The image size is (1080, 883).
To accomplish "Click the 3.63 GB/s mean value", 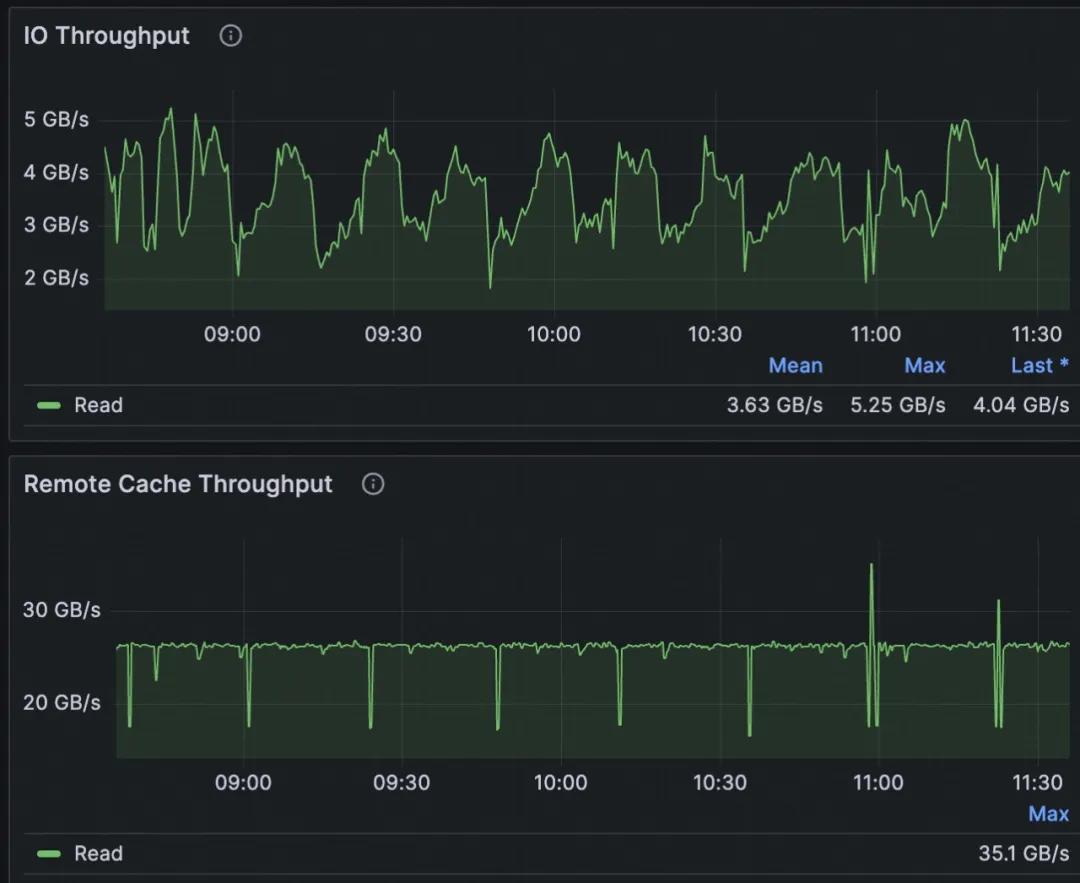I will pyautogui.click(x=774, y=405).
